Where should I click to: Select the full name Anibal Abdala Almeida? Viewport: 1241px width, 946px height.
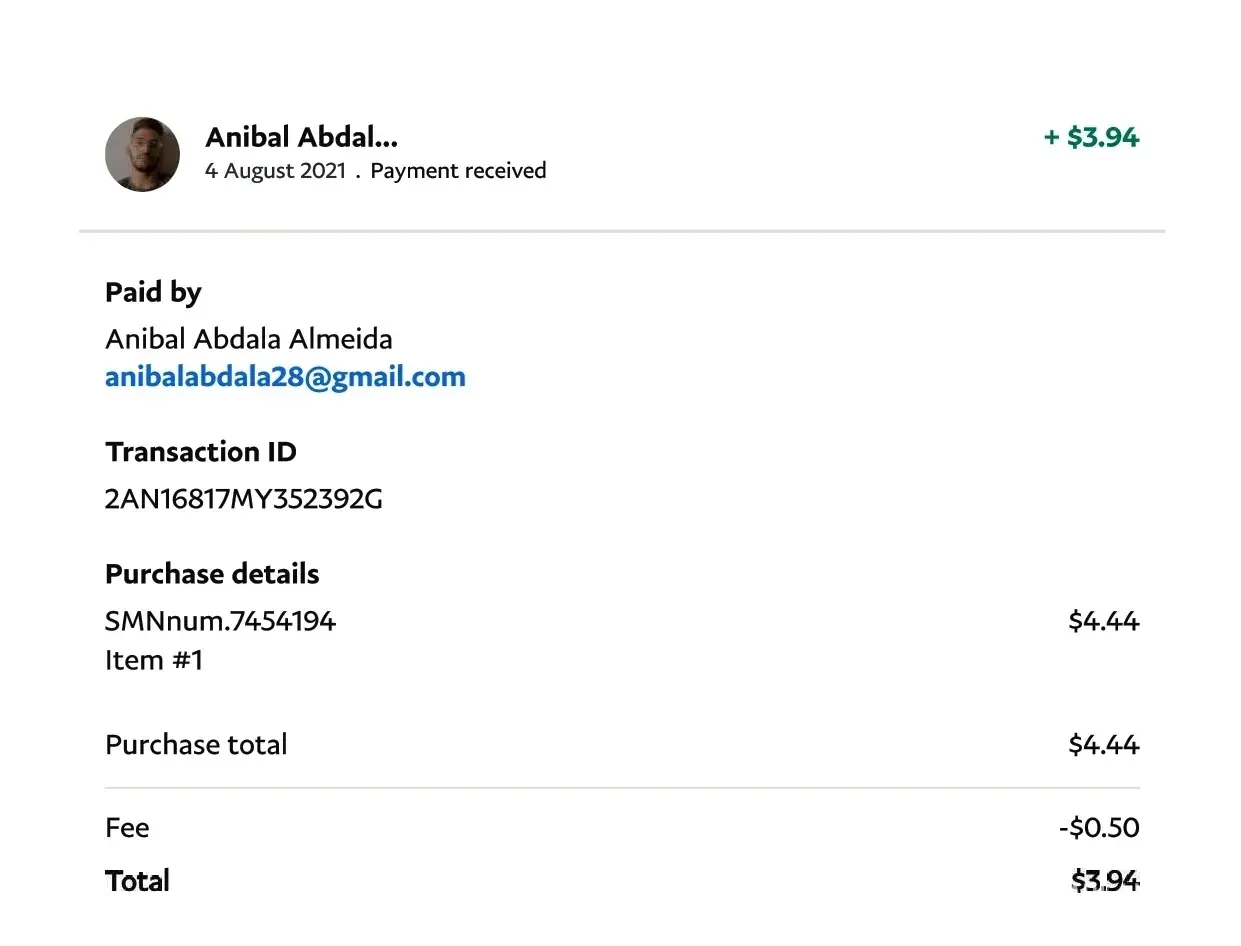point(249,339)
